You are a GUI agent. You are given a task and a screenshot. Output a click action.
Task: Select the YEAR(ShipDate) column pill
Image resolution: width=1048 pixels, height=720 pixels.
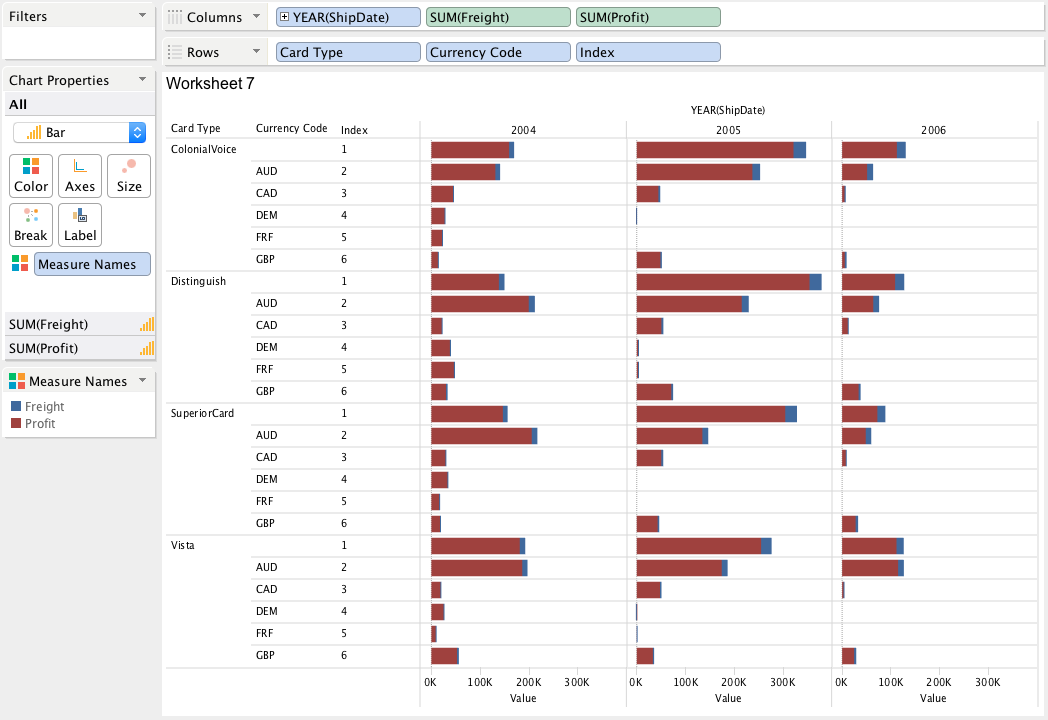click(x=348, y=17)
